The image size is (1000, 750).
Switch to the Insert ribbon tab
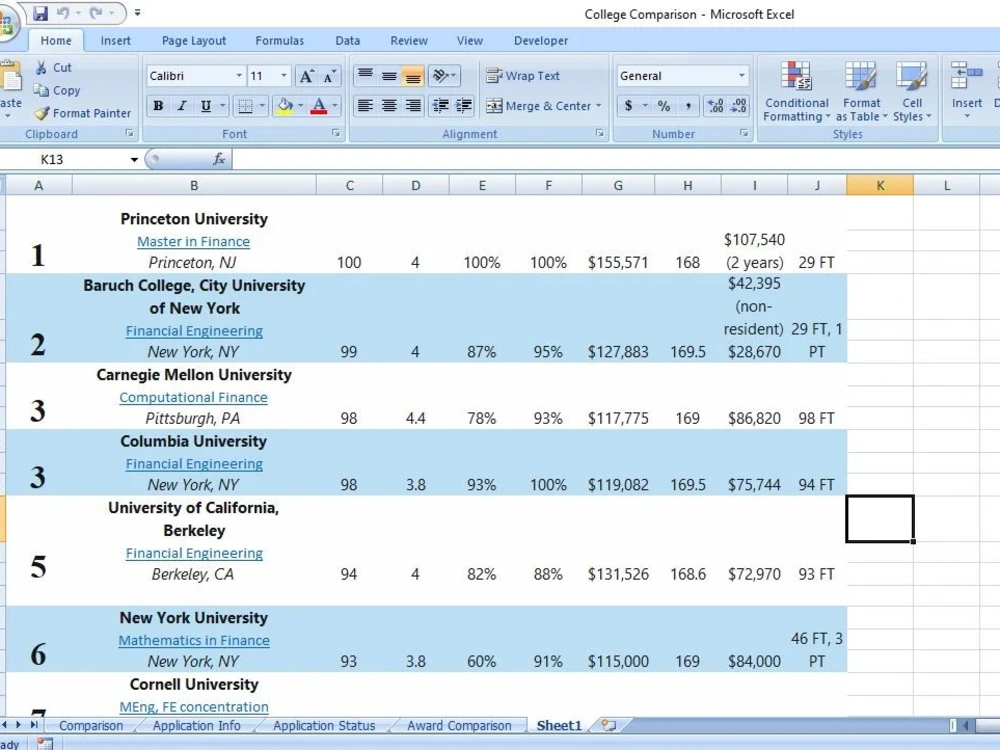pyautogui.click(x=115, y=41)
